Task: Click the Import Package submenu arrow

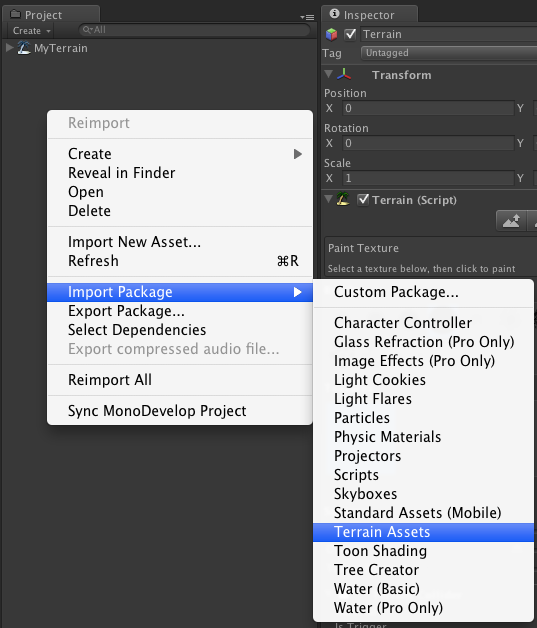Action: coord(298,292)
